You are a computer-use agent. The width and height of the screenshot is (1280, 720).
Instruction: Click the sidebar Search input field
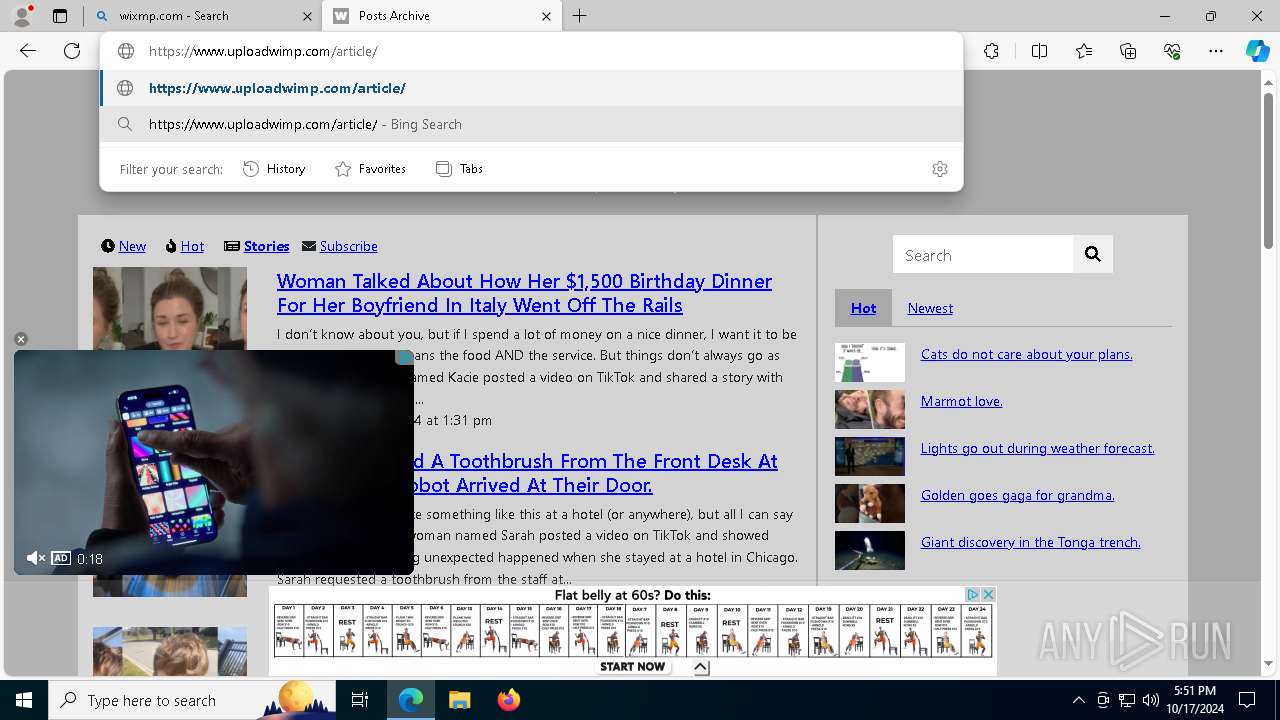[x=983, y=255]
